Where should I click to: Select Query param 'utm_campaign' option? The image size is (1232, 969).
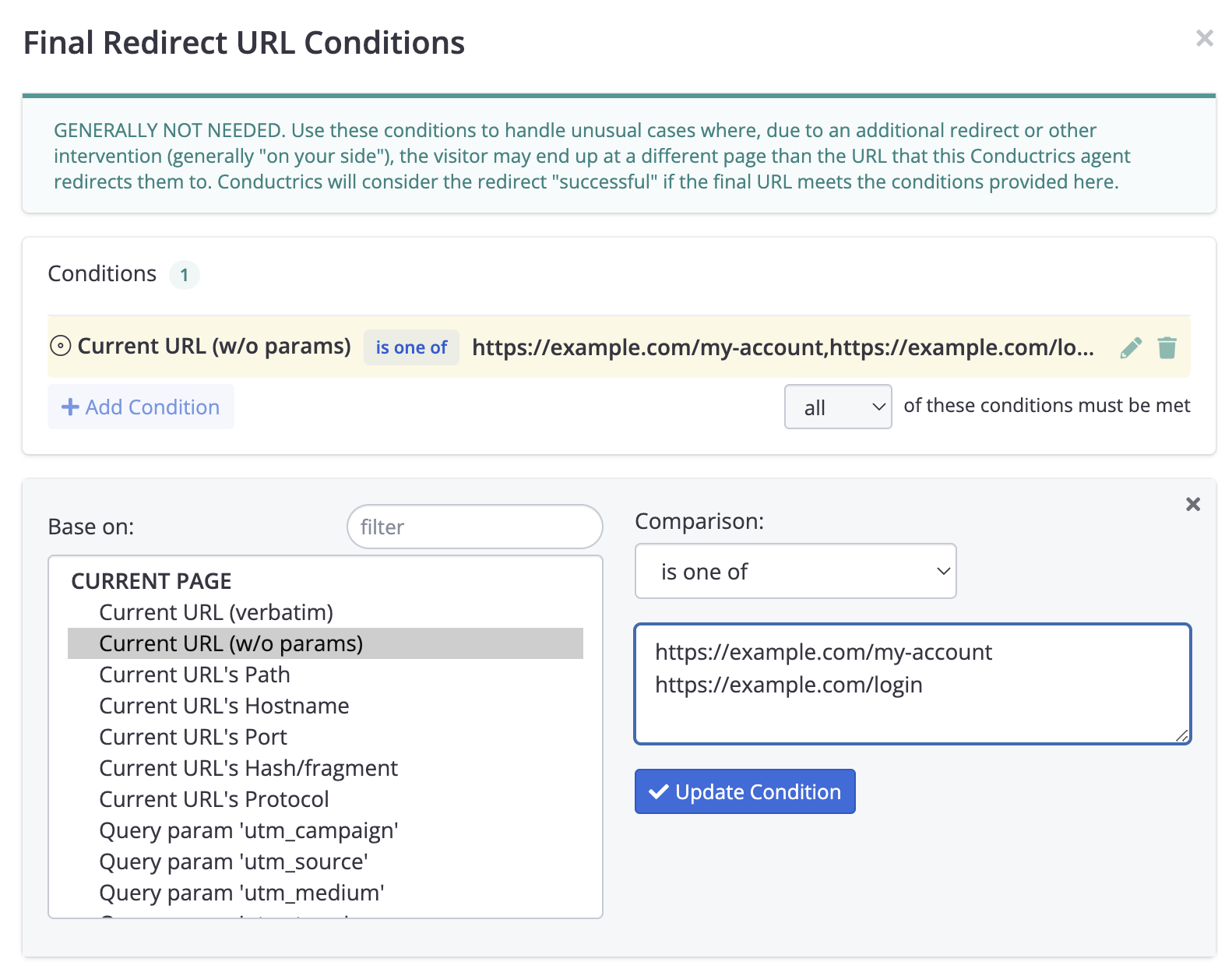pyautogui.click(x=248, y=830)
